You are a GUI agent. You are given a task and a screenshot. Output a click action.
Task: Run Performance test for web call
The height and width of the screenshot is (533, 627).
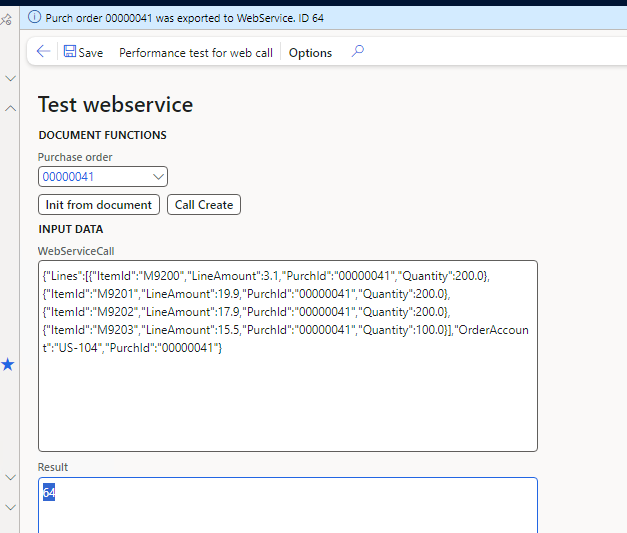tap(196, 53)
